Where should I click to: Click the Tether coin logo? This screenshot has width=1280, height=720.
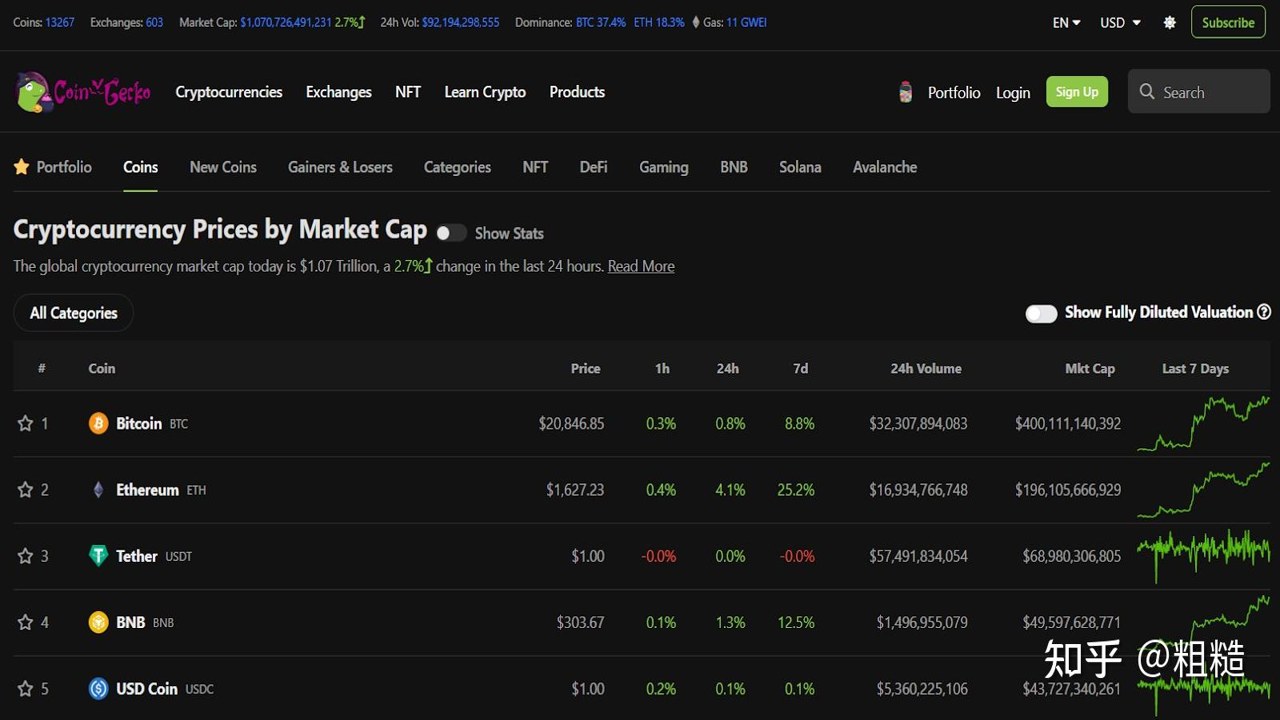(x=98, y=556)
